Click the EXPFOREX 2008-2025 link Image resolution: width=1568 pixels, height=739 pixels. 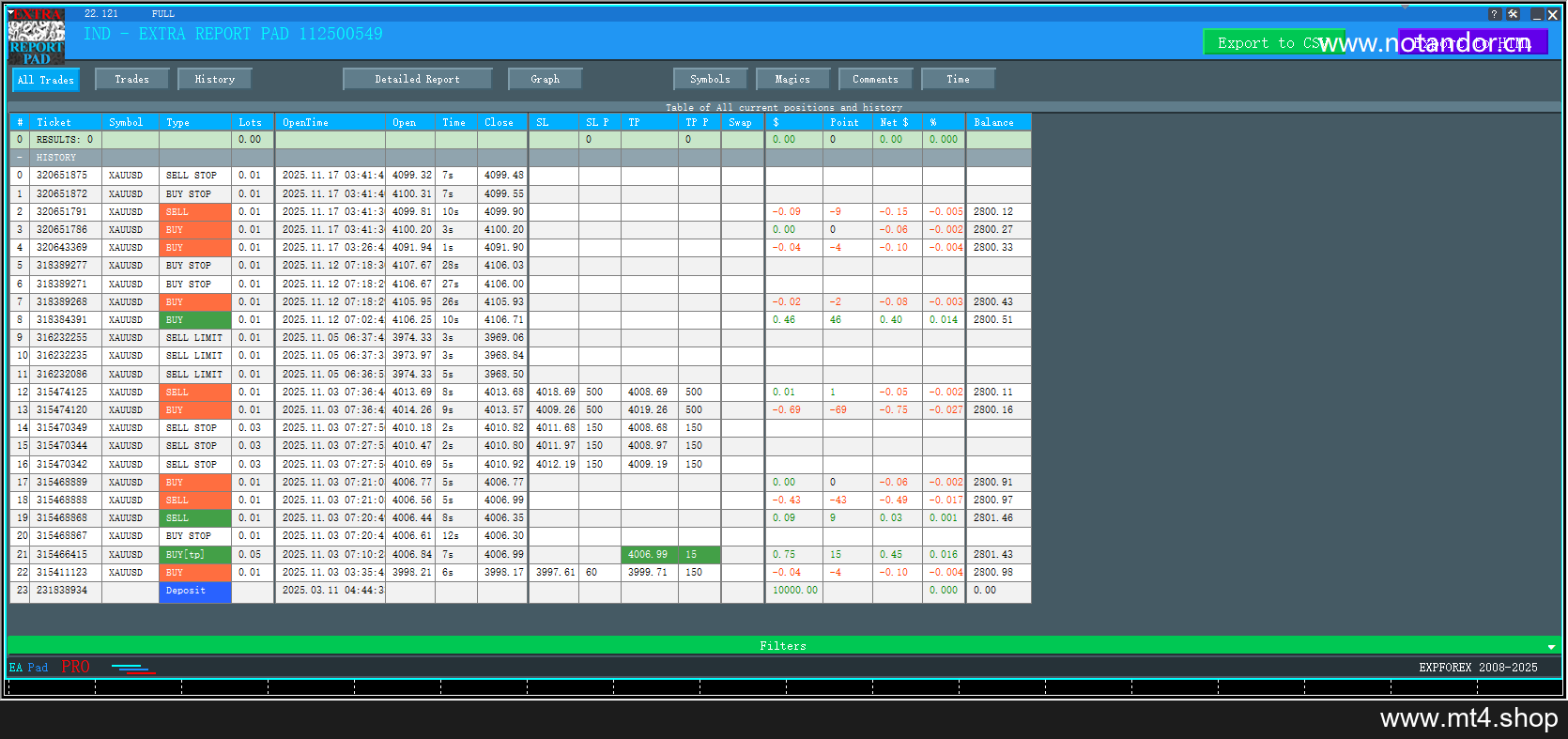(x=1478, y=668)
